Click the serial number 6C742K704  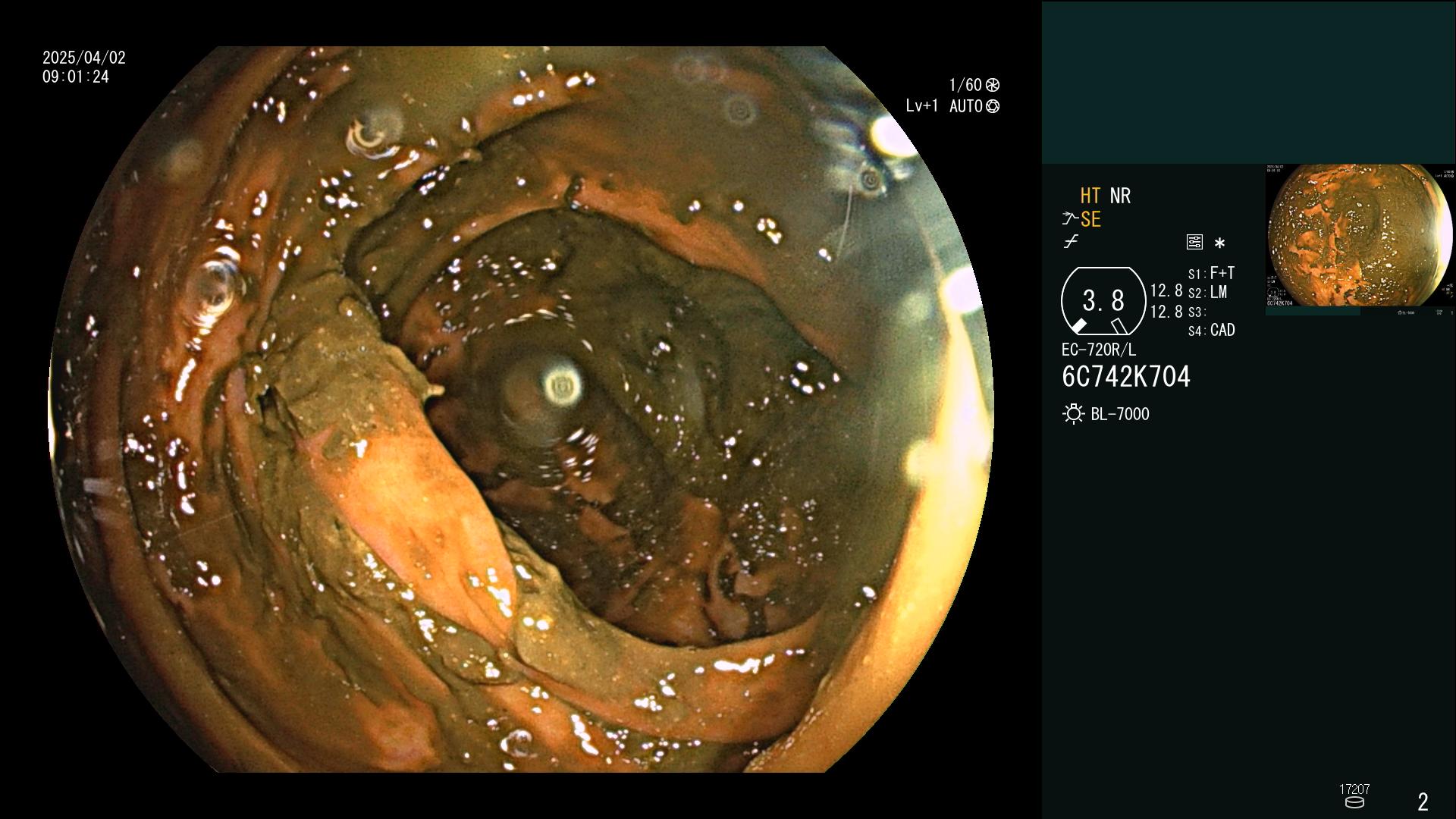pos(1126,377)
